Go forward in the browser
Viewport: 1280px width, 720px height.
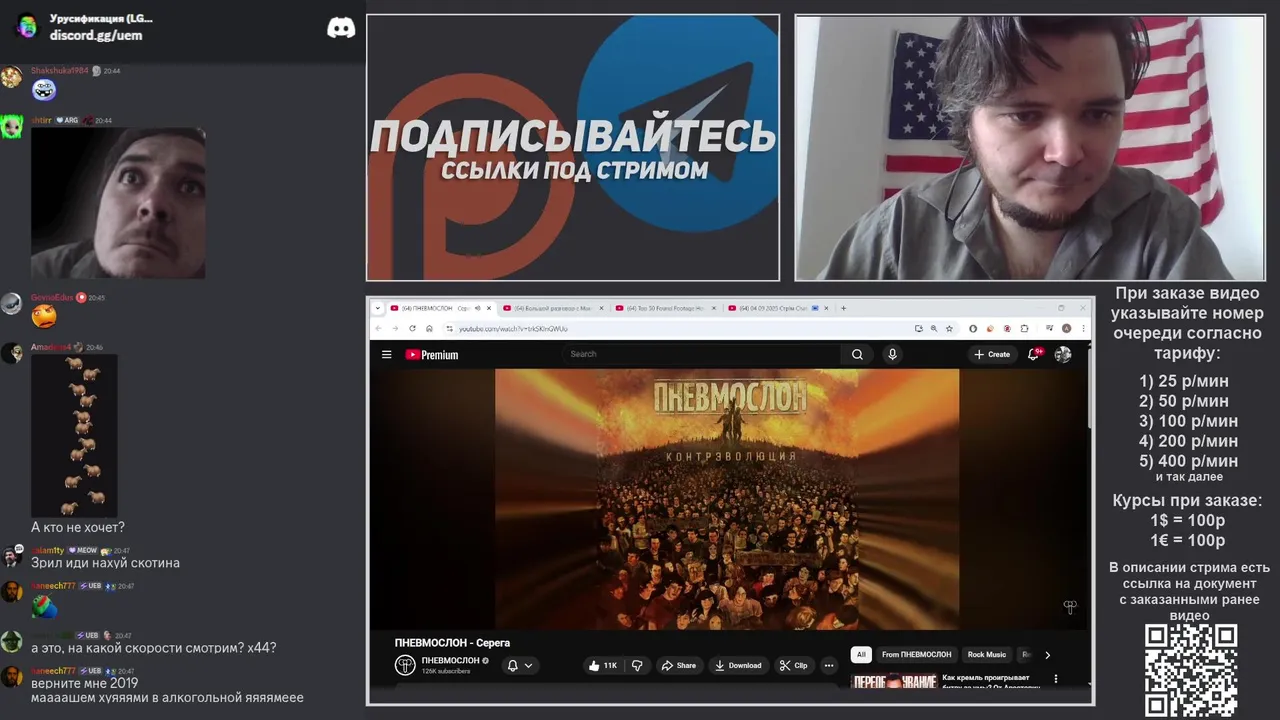[x=395, y=328]
